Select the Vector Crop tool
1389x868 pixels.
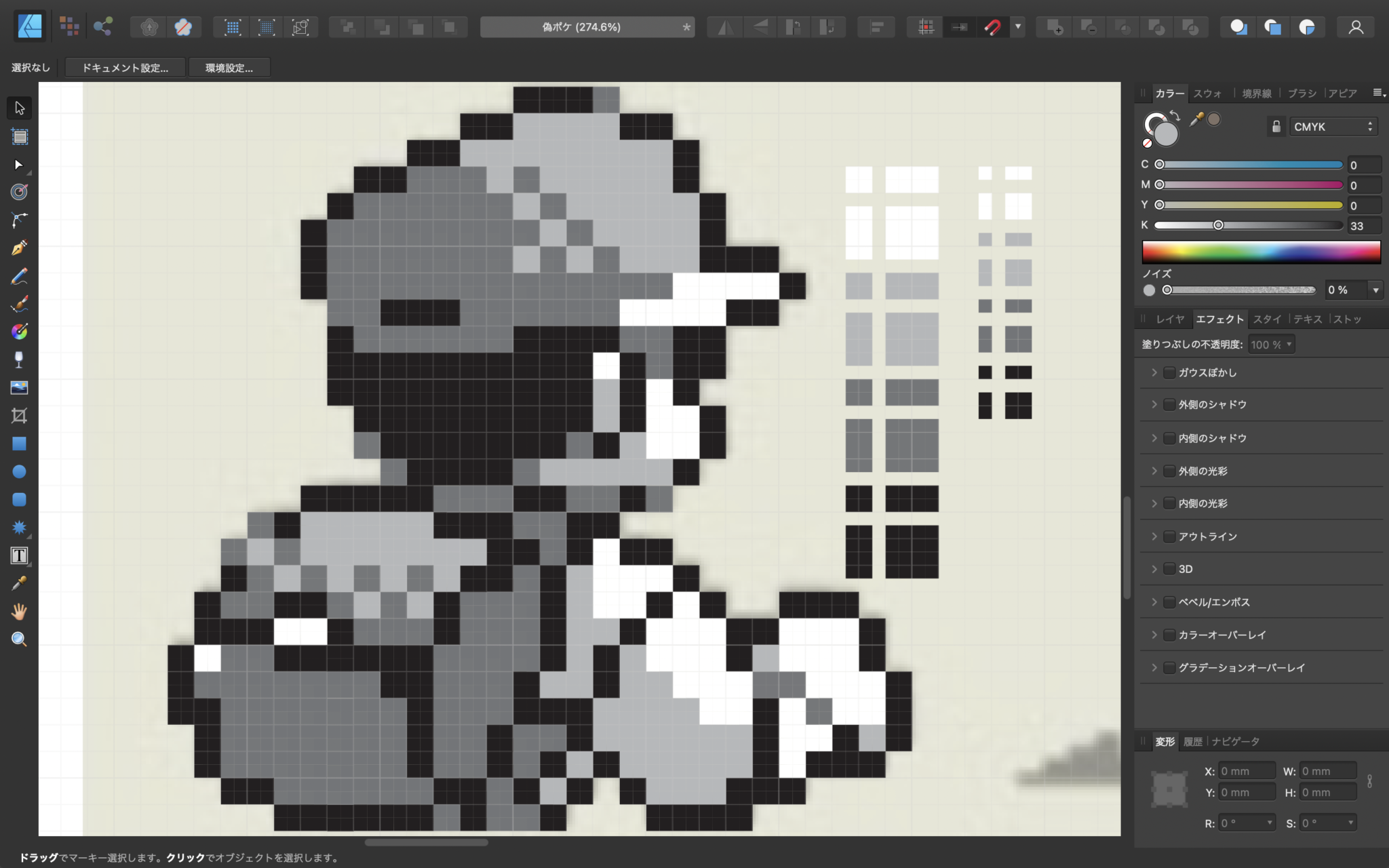pos(19,416)
